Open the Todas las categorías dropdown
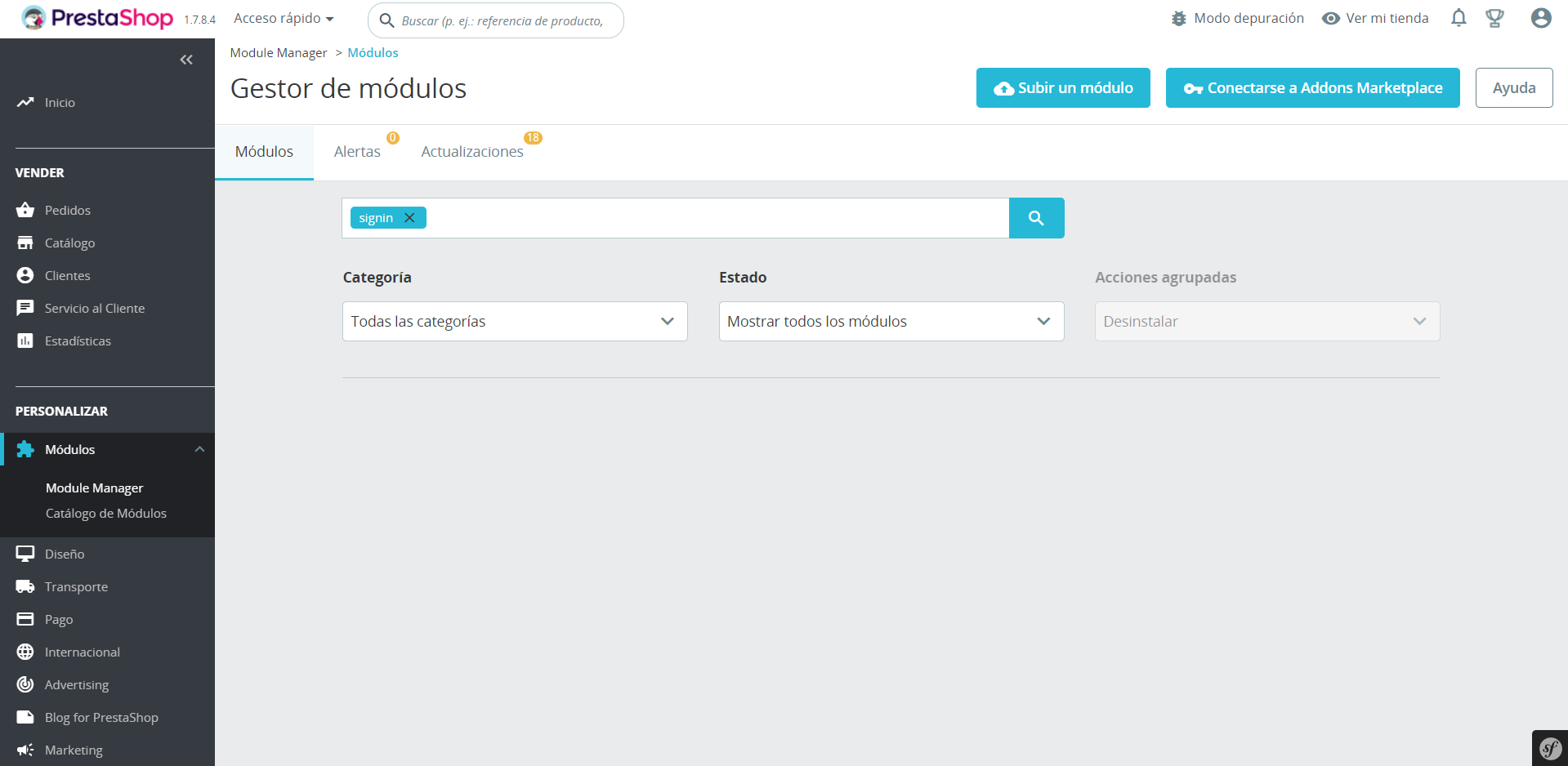Image resolution: width=1568 pixels, height=766 pixels. point(515,322)
